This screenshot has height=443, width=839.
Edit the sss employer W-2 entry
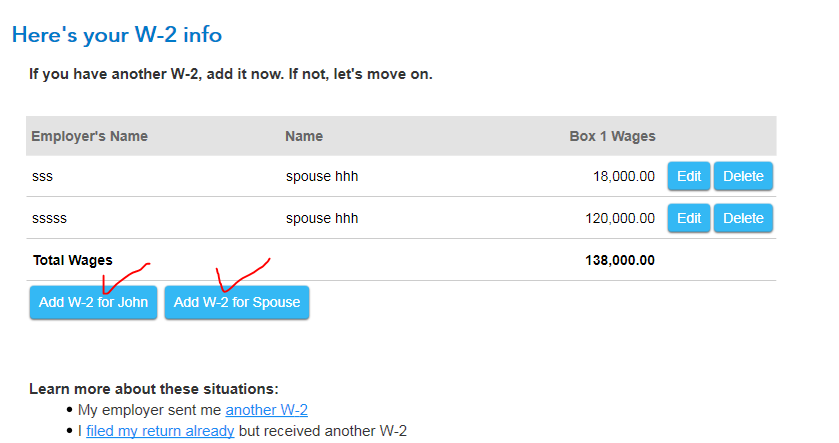click(688, 177)
